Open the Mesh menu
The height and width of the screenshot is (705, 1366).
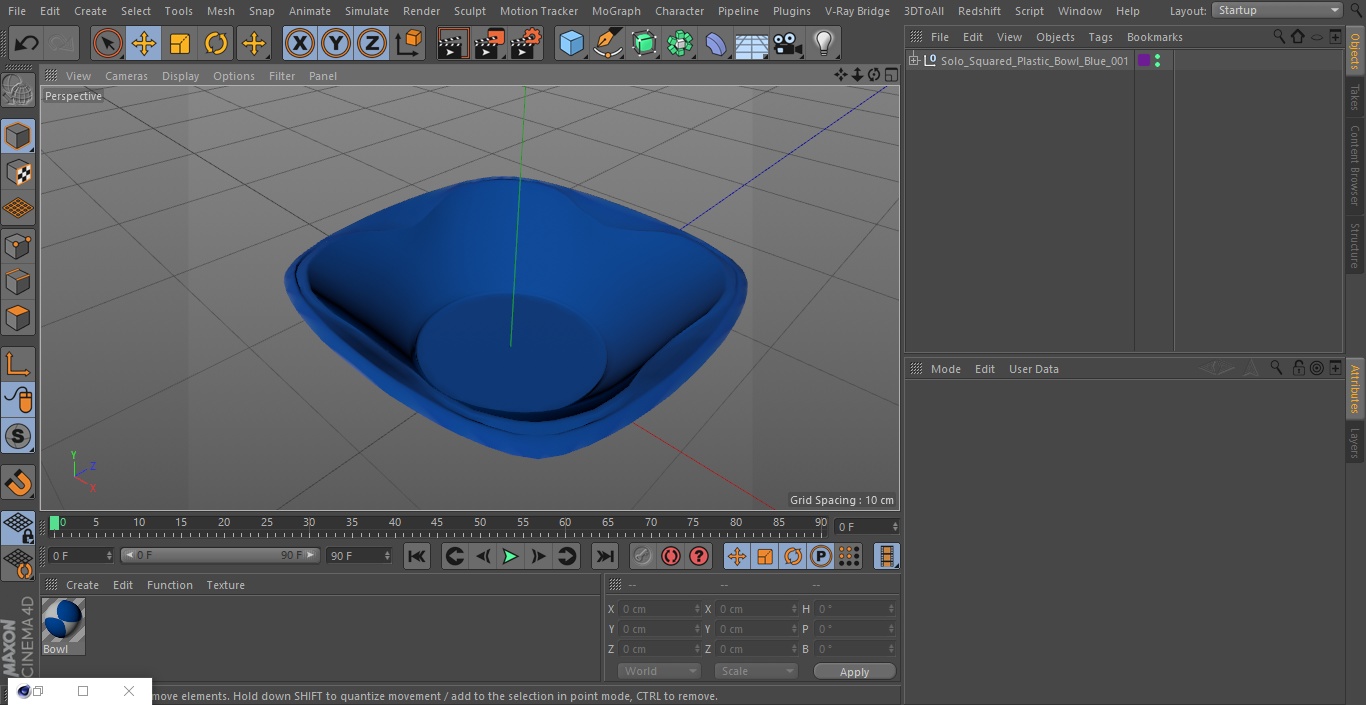click(221, 11)
